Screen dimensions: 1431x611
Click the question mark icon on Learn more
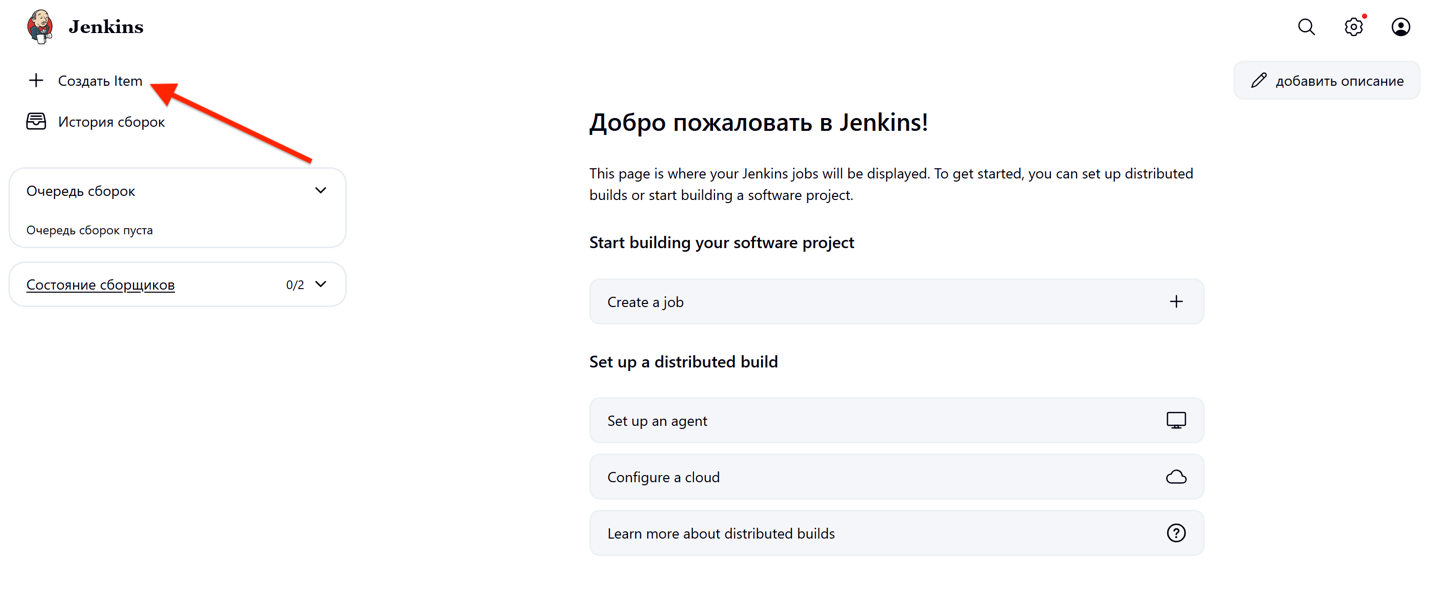click(1176, 533)
